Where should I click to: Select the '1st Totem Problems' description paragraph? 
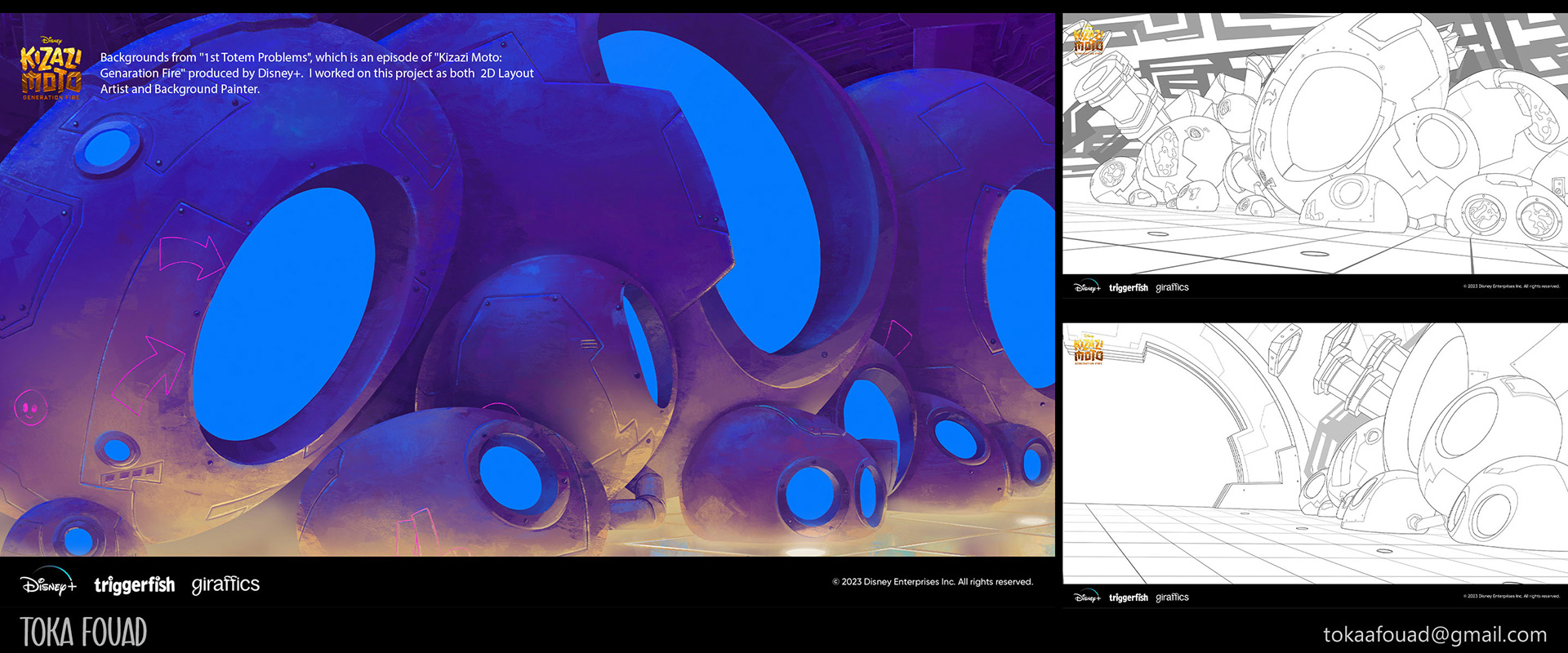[317, 73]
